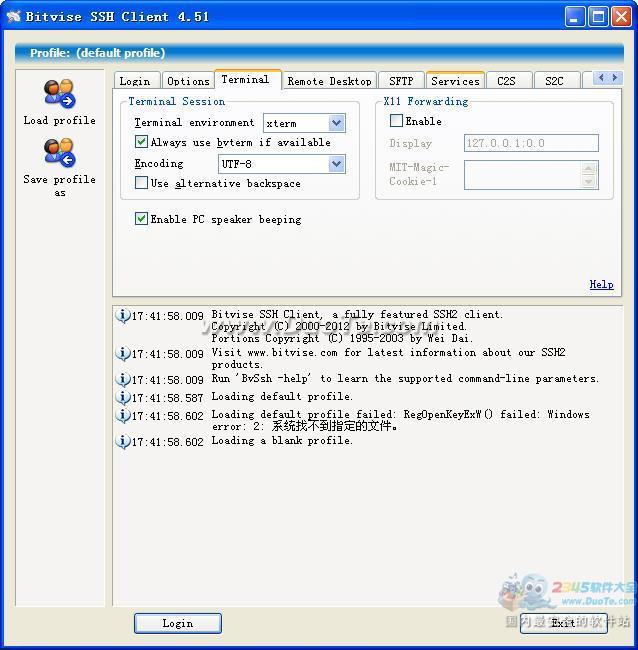Enable Use alternative backspace option
Image resolution: width=638 pixels, height=650 pixels.
(141, 183)
